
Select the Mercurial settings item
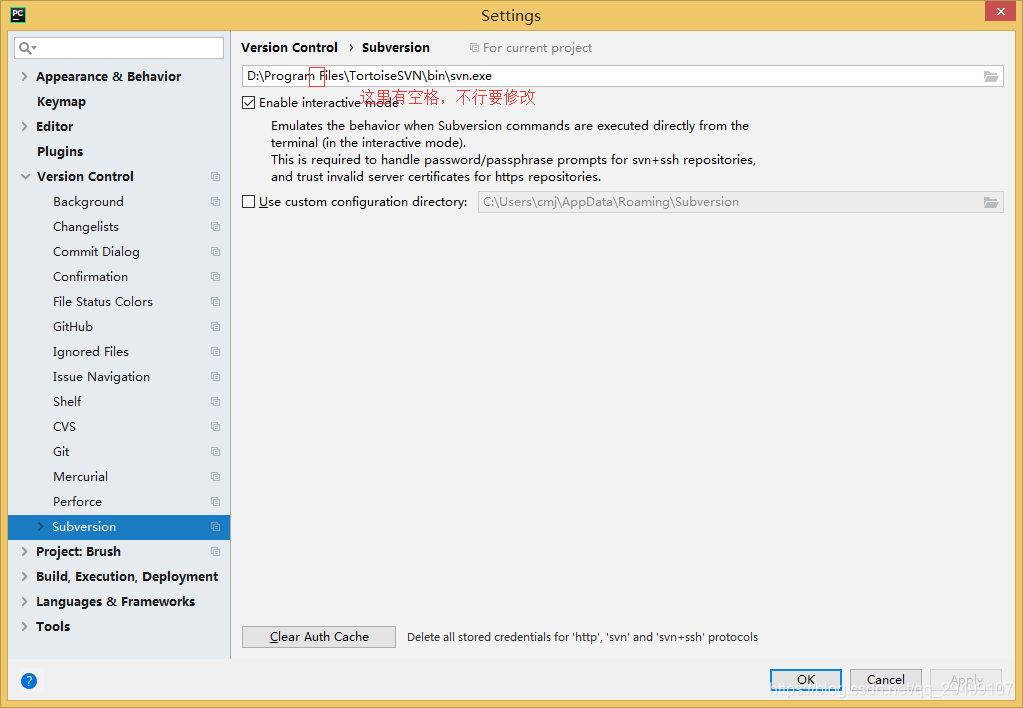pos(80,477)
